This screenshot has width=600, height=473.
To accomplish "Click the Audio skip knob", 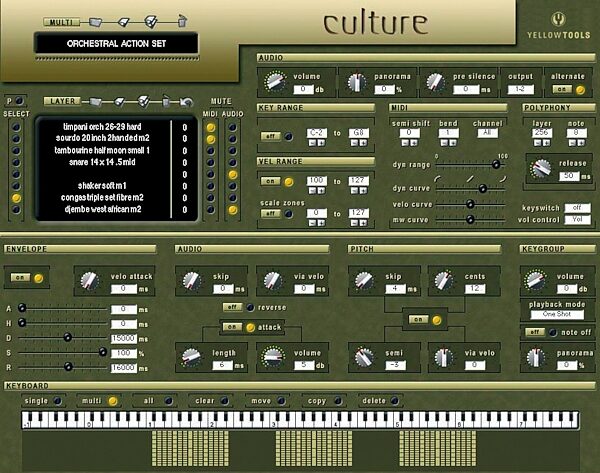I will pos(192,281).
